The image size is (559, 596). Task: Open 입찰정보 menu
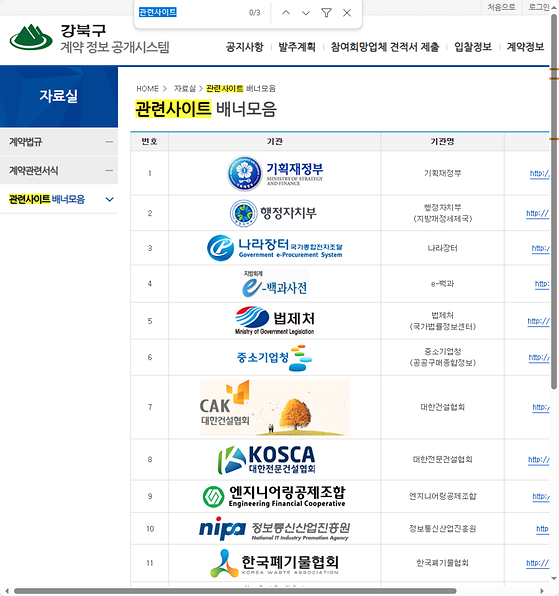pos(473,47)
